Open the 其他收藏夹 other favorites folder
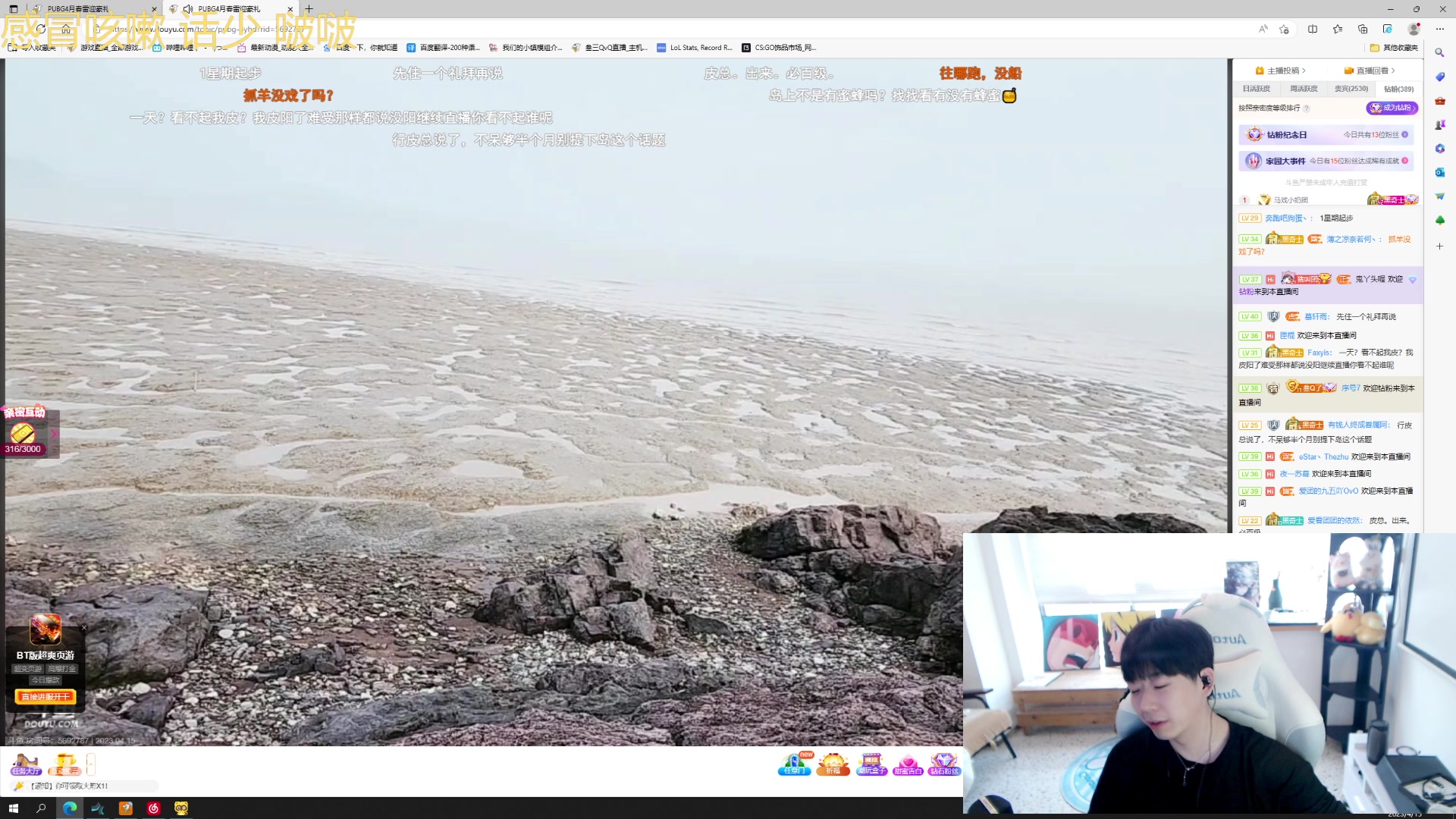This screenshot has height=819, width=1456. click(1394, 48)
